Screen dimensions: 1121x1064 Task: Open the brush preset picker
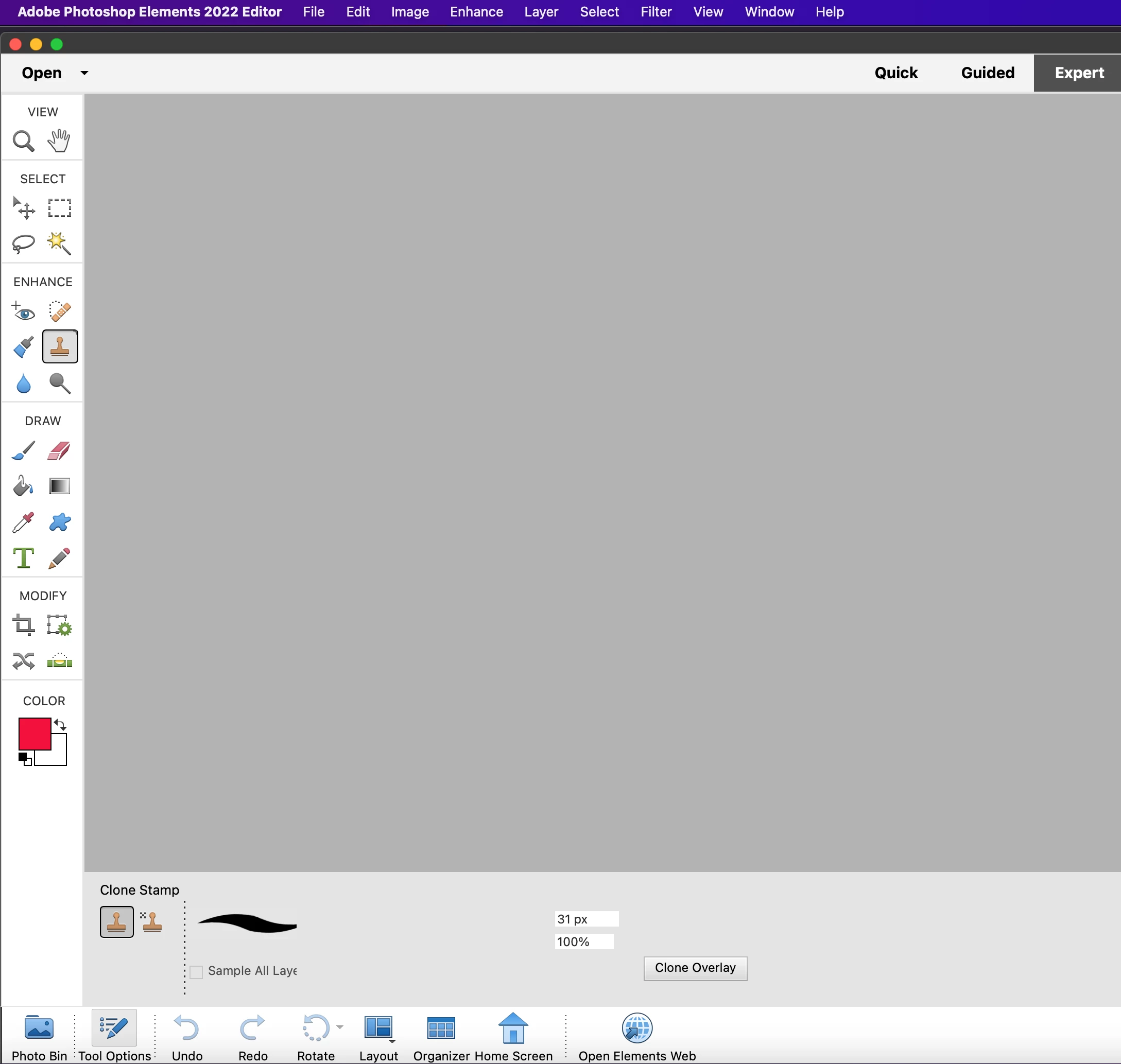pyautogui.click(x=247, y=923)
